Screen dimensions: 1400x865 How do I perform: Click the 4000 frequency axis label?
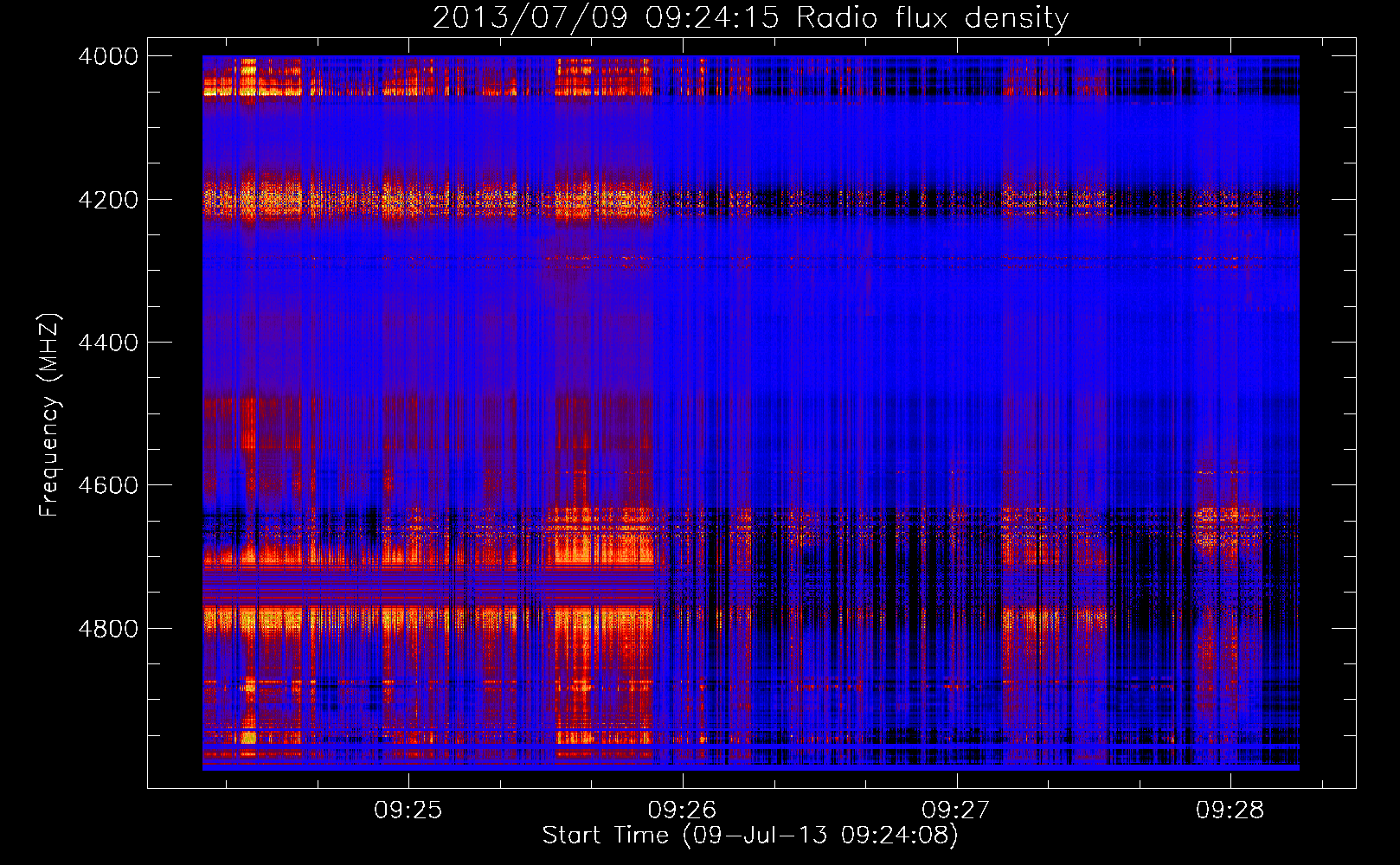click(108, 56)
